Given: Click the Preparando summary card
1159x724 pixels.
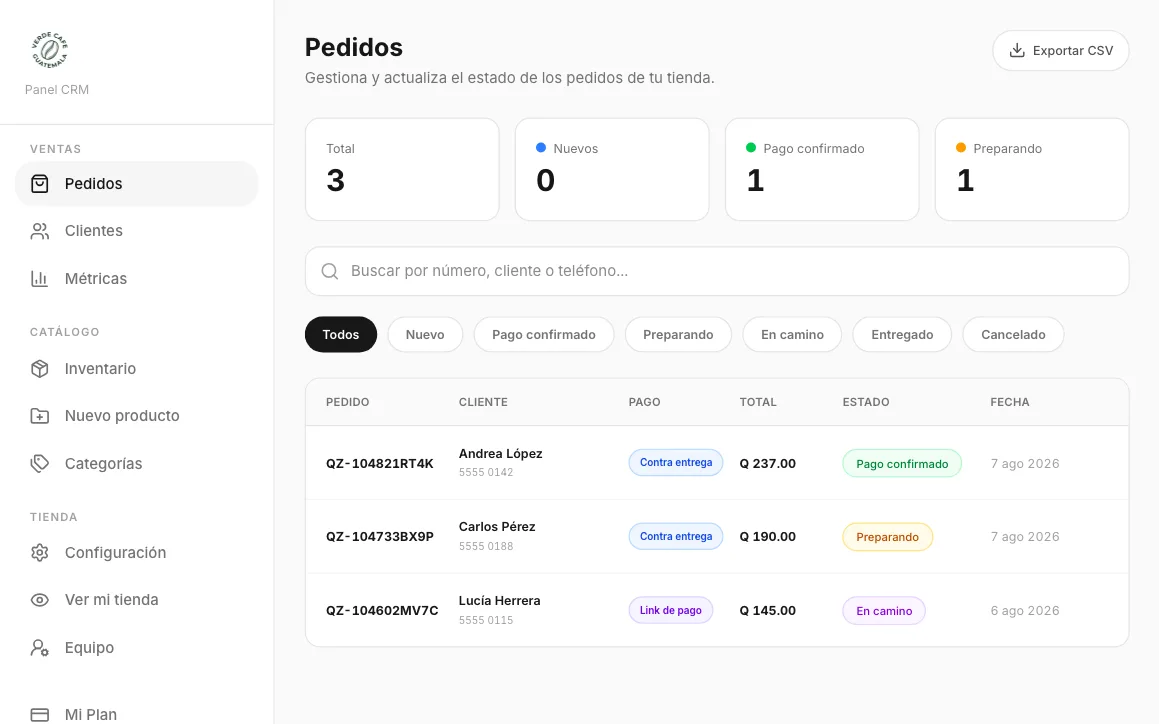Looking at the screenshot, I should point(1032,169).
